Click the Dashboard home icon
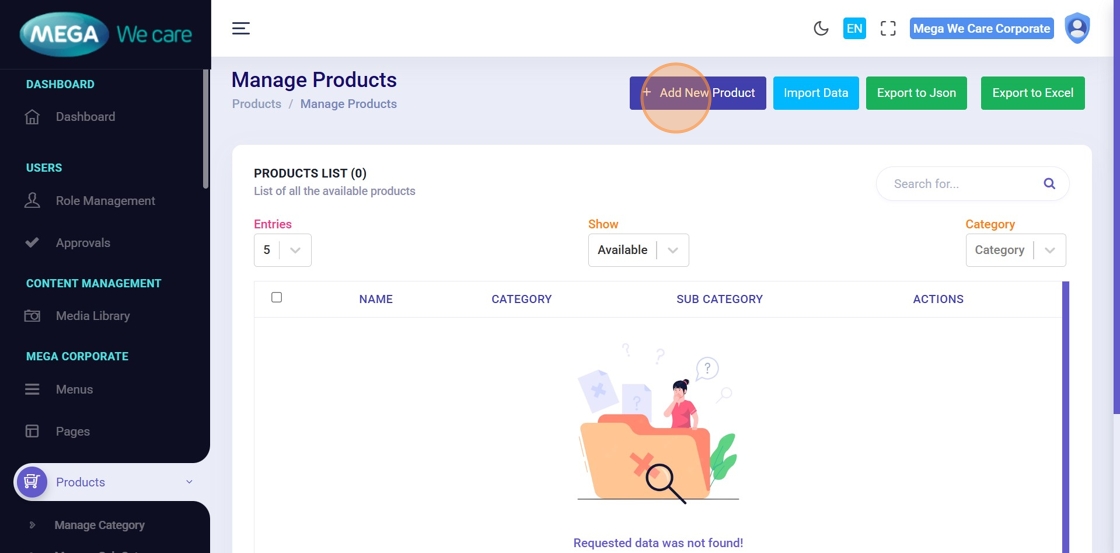Viewport: 1120px width, 553px height. pyautogui.click(x=32, y=117)
